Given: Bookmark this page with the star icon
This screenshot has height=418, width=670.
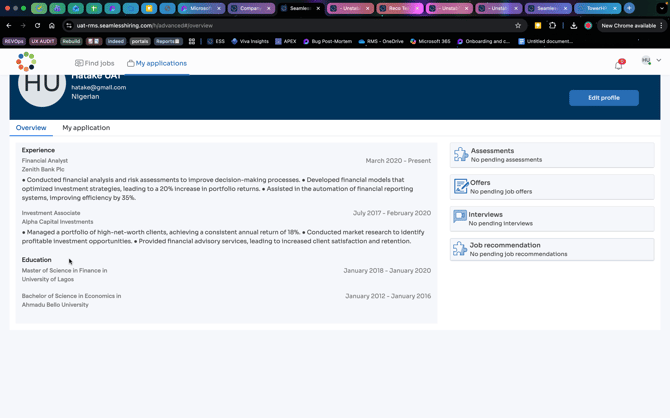Looking at the screenshot, I should click(518, 26).
